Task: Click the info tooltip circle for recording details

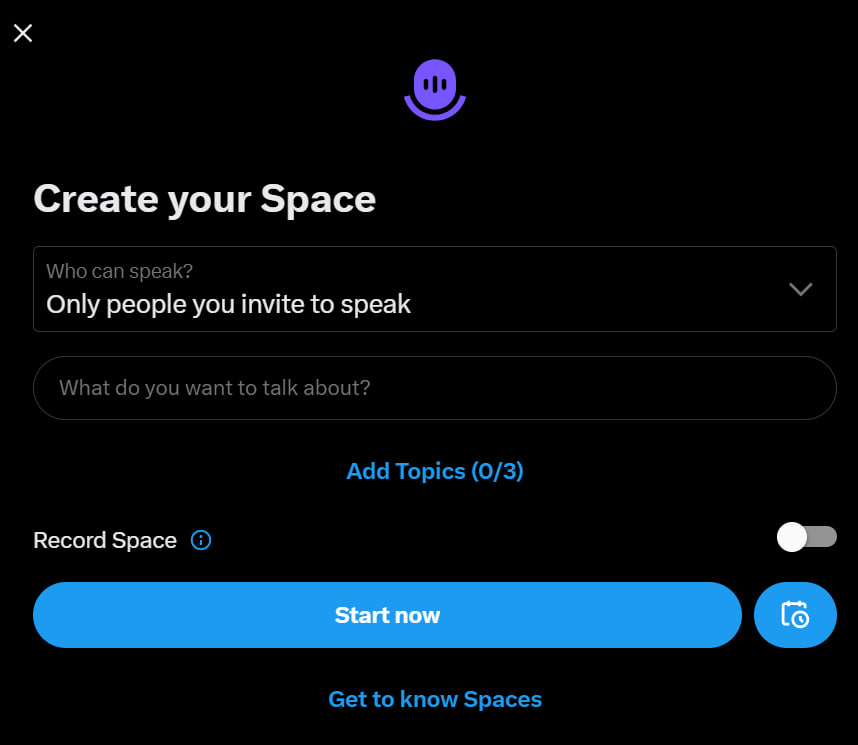Action: 201,540
